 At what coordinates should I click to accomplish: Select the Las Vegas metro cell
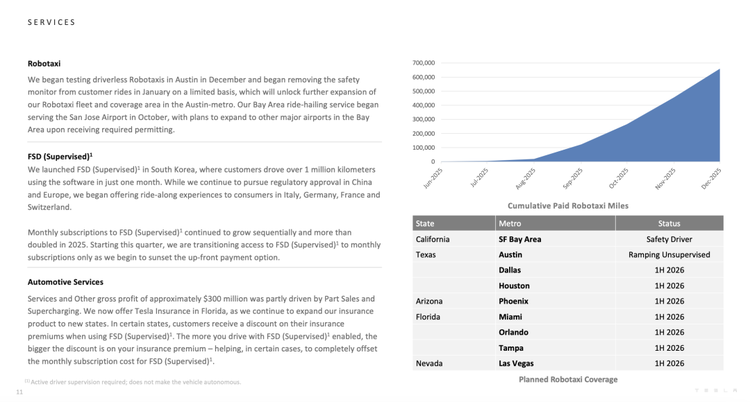tap(516, 364)
